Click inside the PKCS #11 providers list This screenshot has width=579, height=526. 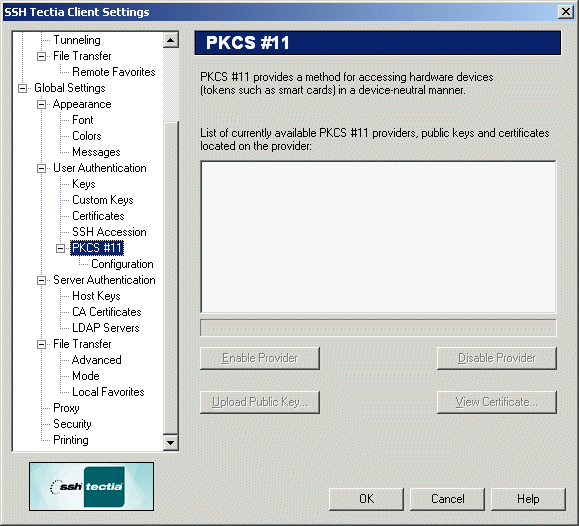point(378,237)
